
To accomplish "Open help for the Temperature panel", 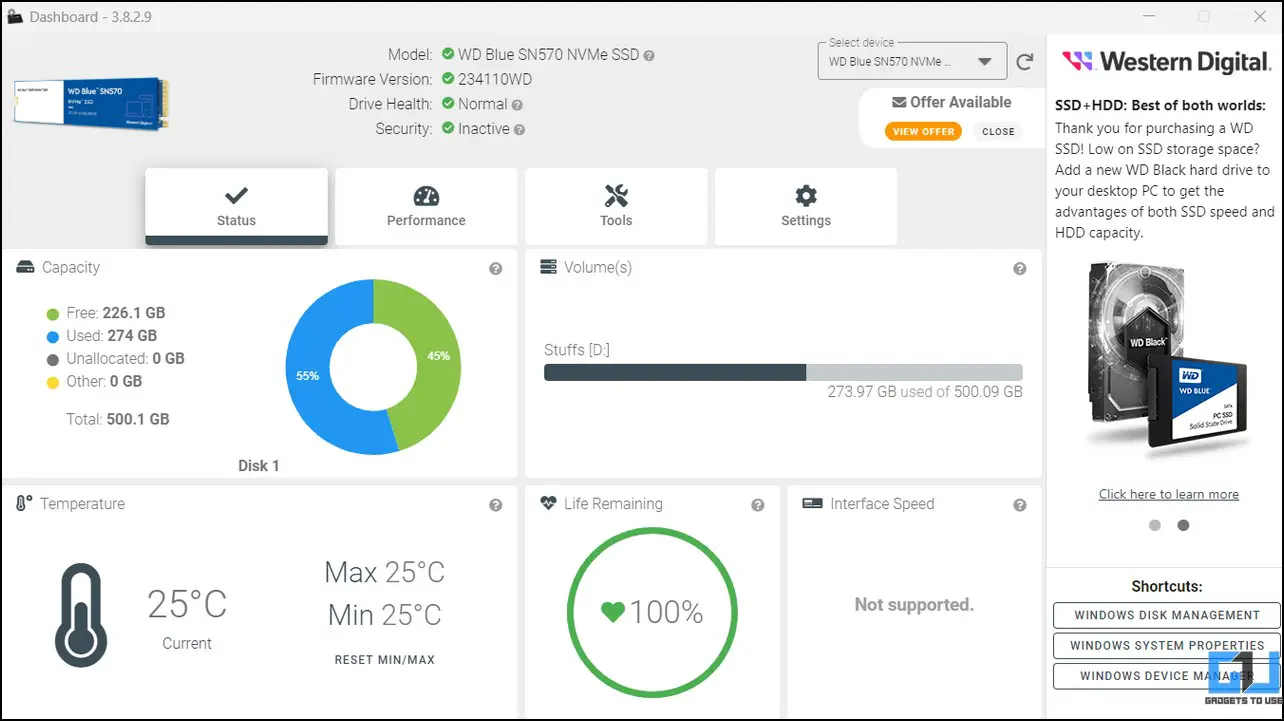I will [496, 506].
